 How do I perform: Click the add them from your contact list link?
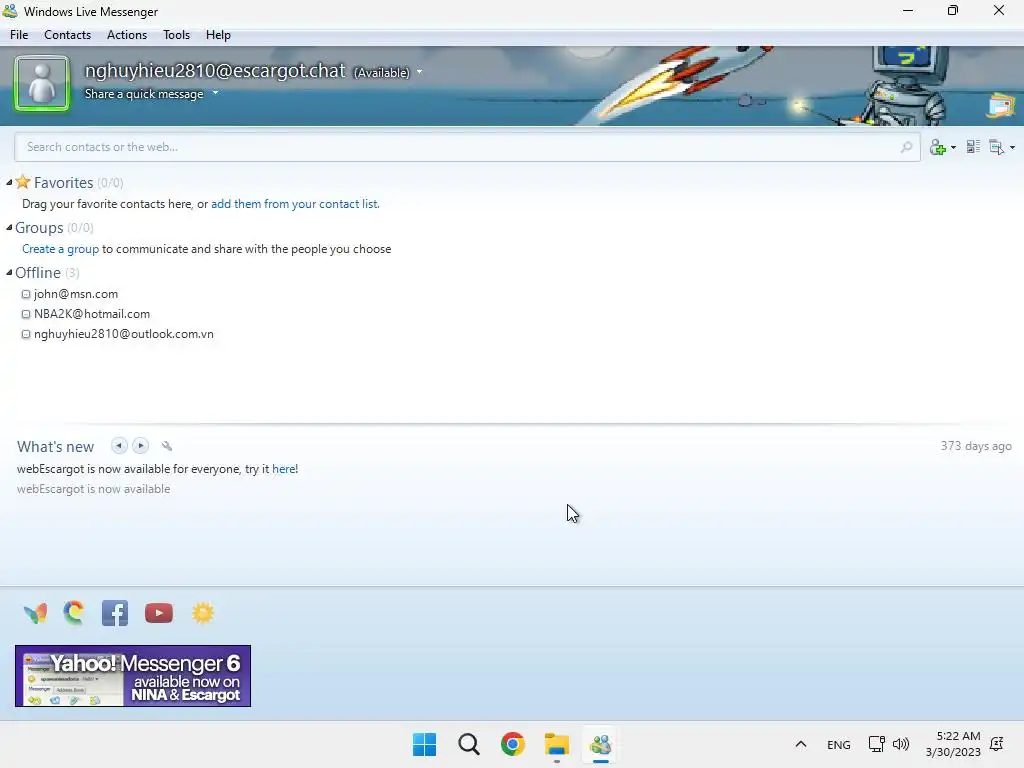tap(295, 204)
